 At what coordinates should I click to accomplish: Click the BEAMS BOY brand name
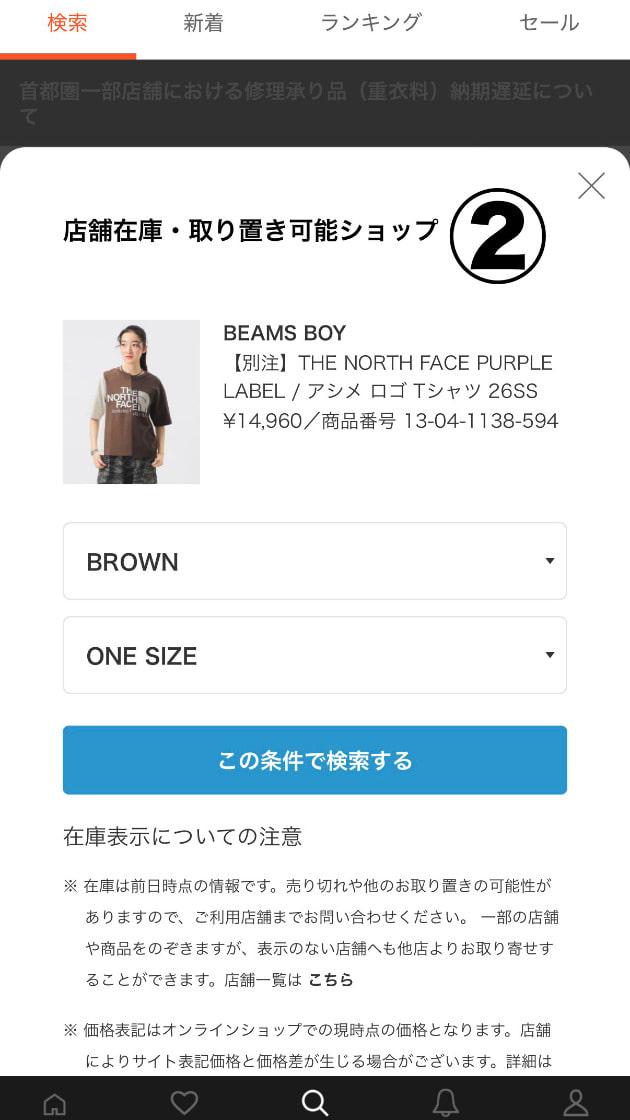(284, 333)
